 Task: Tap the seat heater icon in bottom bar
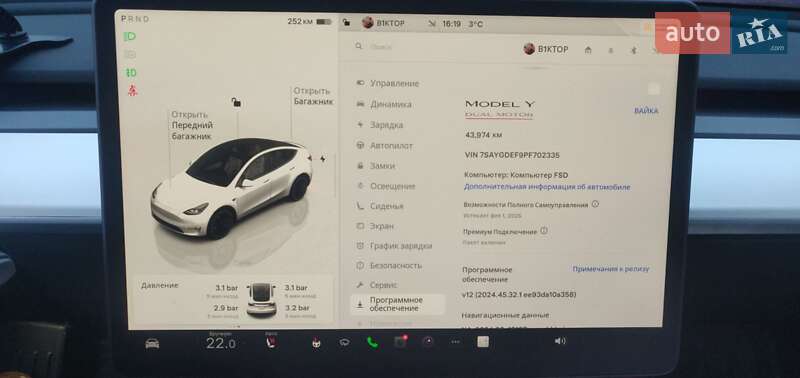point(271,343)
